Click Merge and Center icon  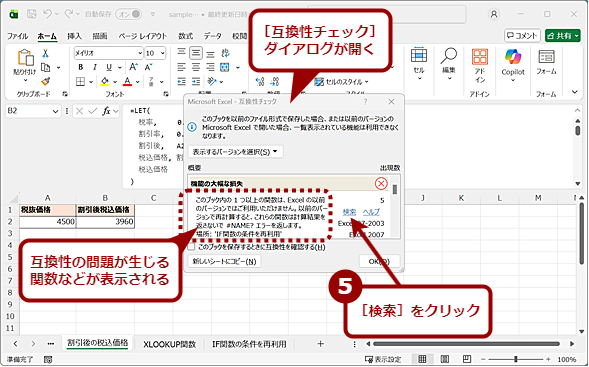coord(225,67)
